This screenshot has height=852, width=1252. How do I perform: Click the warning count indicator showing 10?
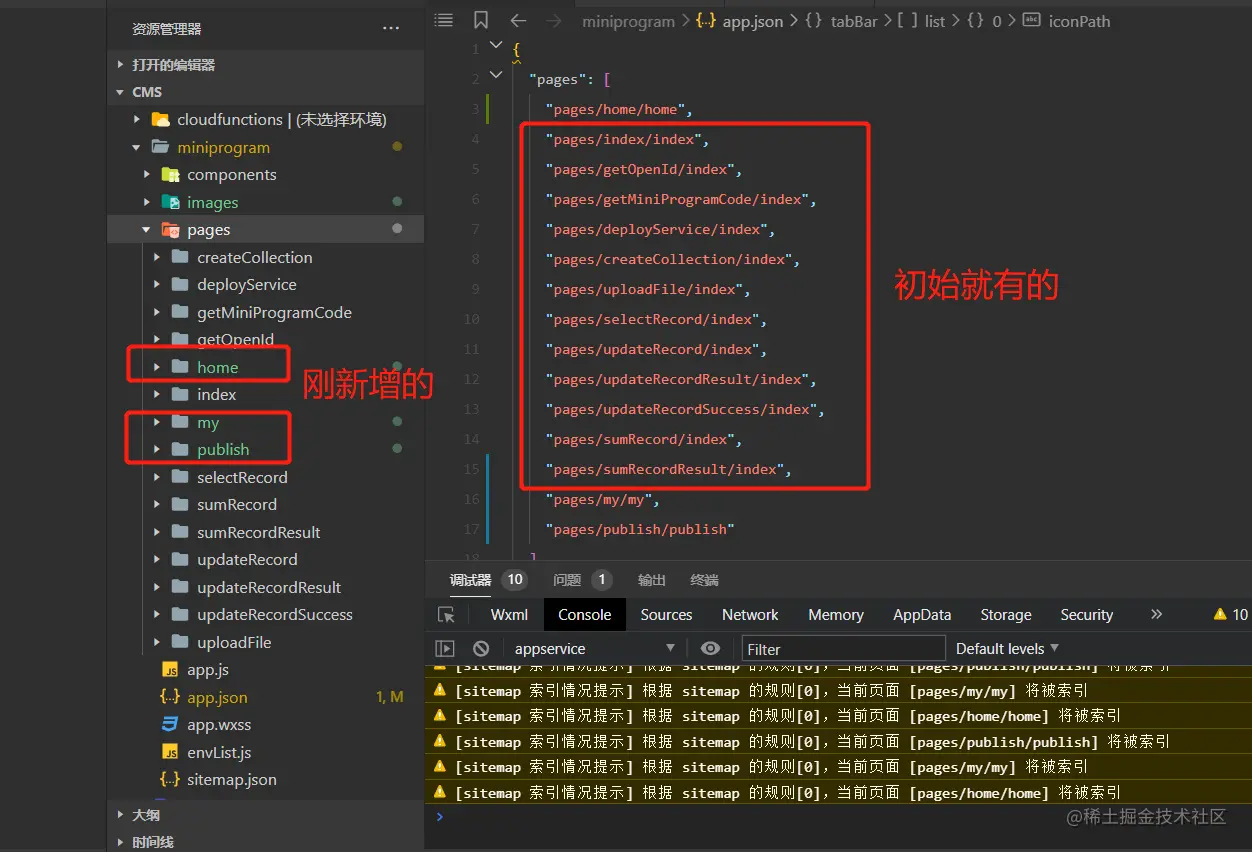pos(1230,614)
